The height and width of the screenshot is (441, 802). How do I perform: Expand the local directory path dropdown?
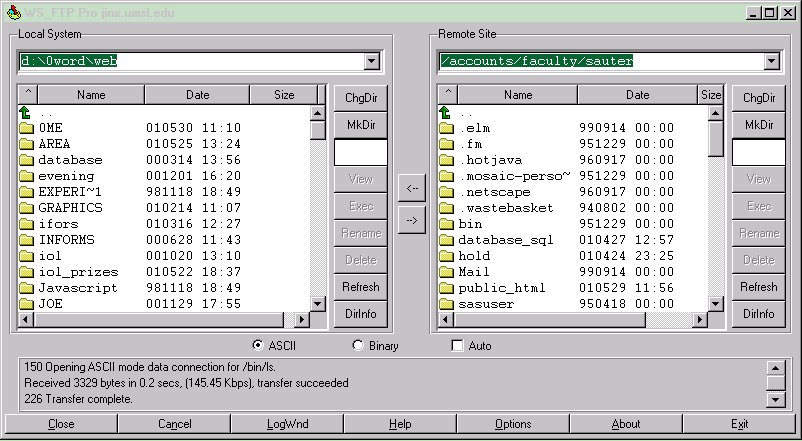tap(371, 62)
